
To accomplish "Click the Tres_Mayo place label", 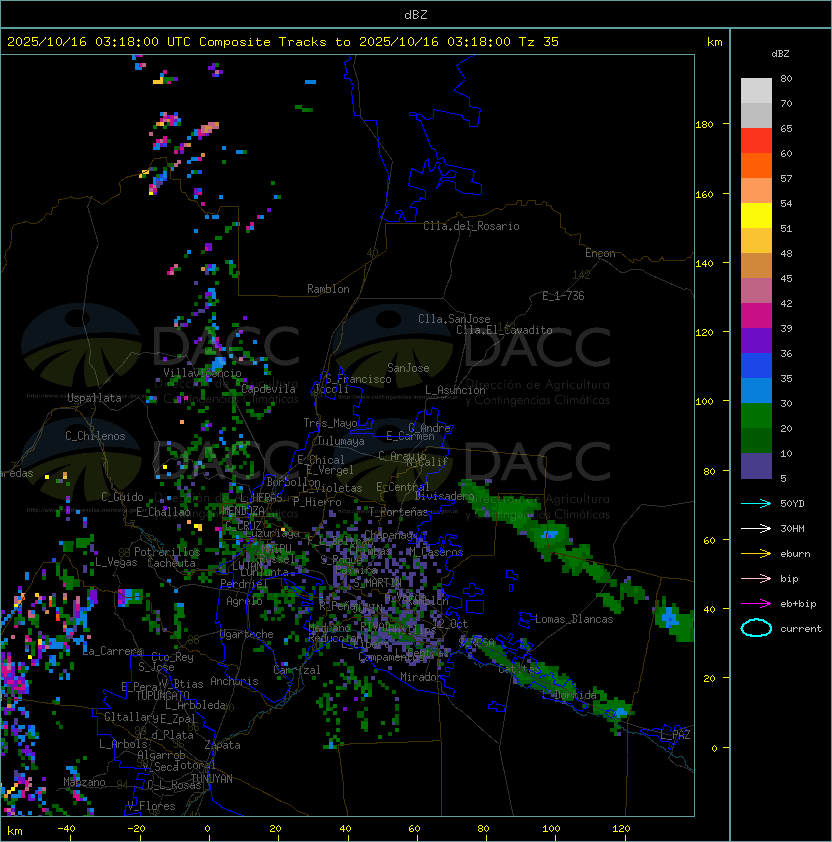I will [x=330, y=423].
